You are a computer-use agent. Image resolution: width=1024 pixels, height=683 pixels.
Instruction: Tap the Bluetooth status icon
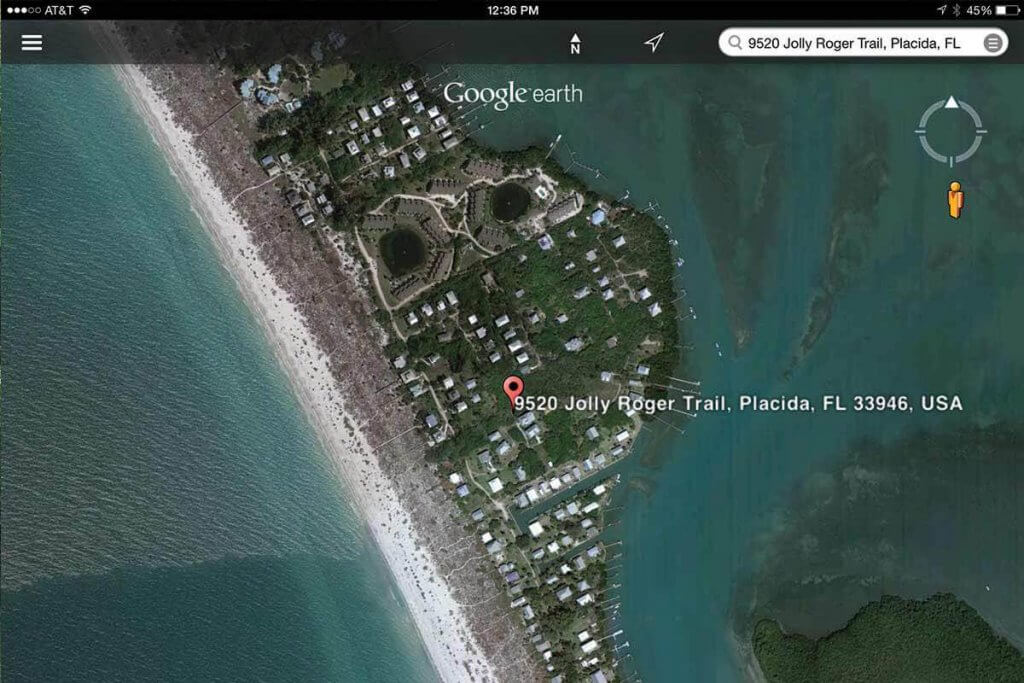click(957, 10)
